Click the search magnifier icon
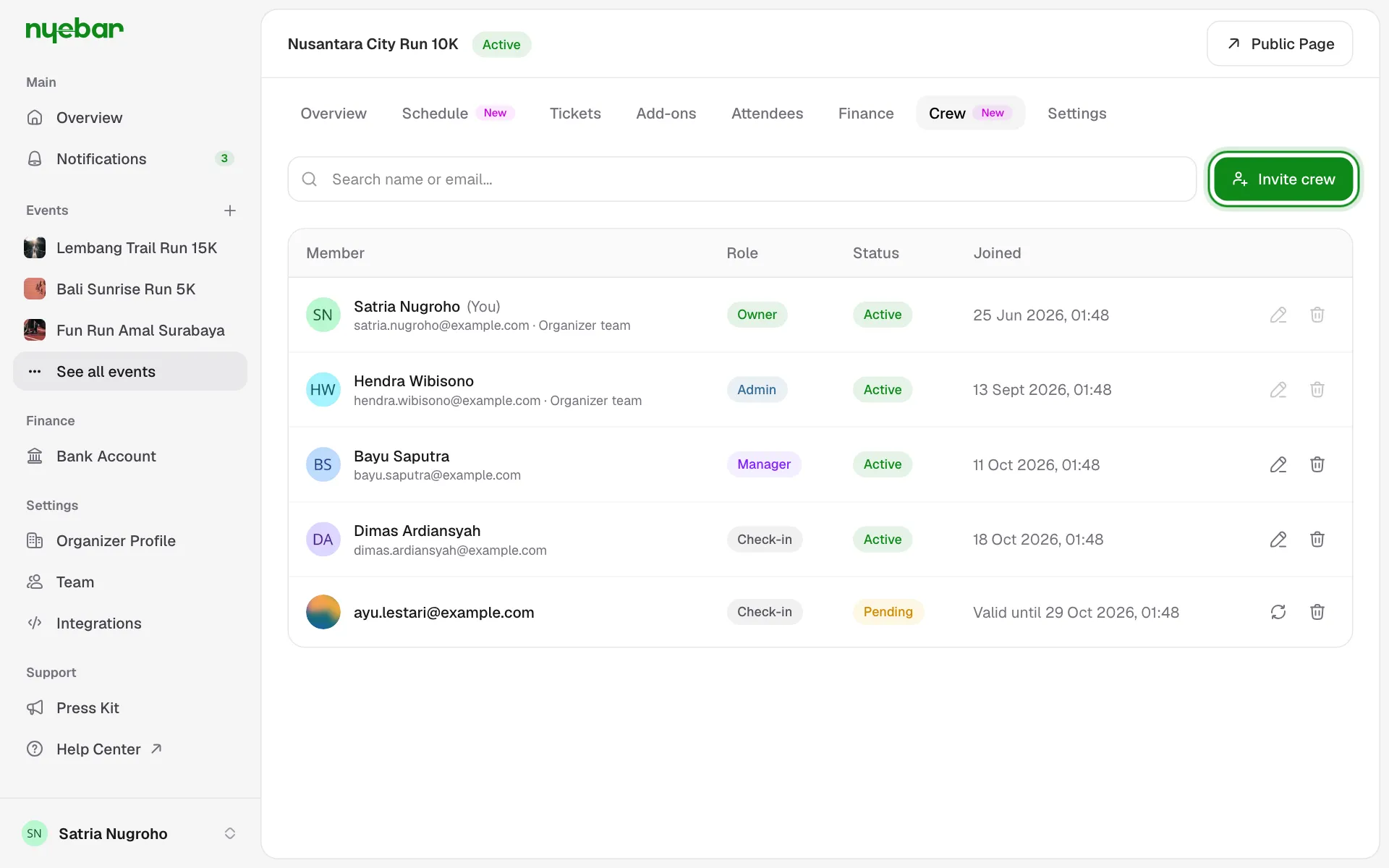This screenshot has height=868, width=1389. click(x=310, y=179)
